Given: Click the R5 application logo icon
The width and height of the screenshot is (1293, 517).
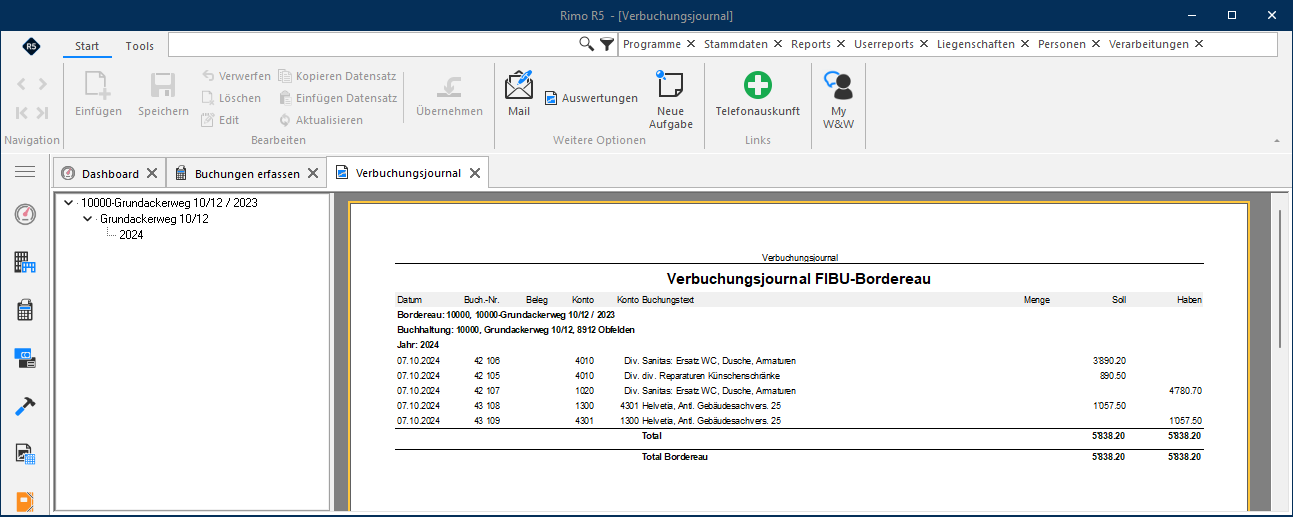Looking at the screenshot, I should coord(32,46).
